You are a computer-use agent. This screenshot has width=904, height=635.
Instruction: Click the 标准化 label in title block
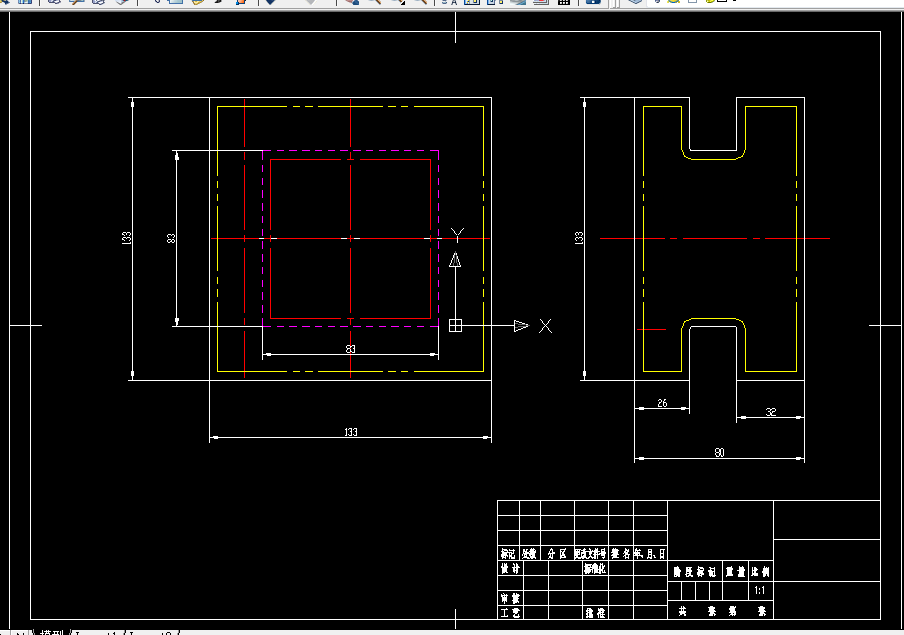[595, 569]
